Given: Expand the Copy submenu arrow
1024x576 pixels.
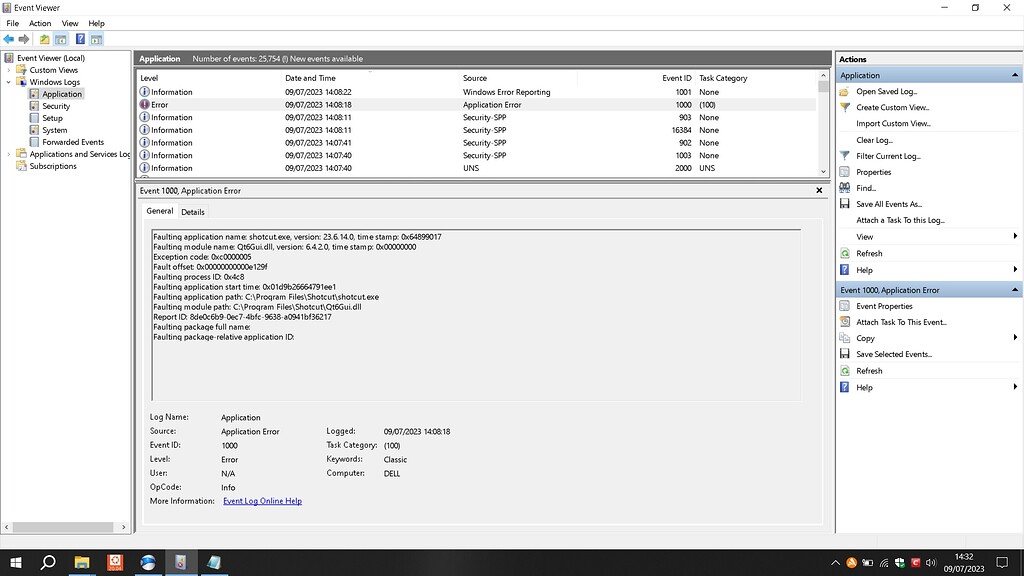Looking at the screenshot, I should coord(1015,338).
